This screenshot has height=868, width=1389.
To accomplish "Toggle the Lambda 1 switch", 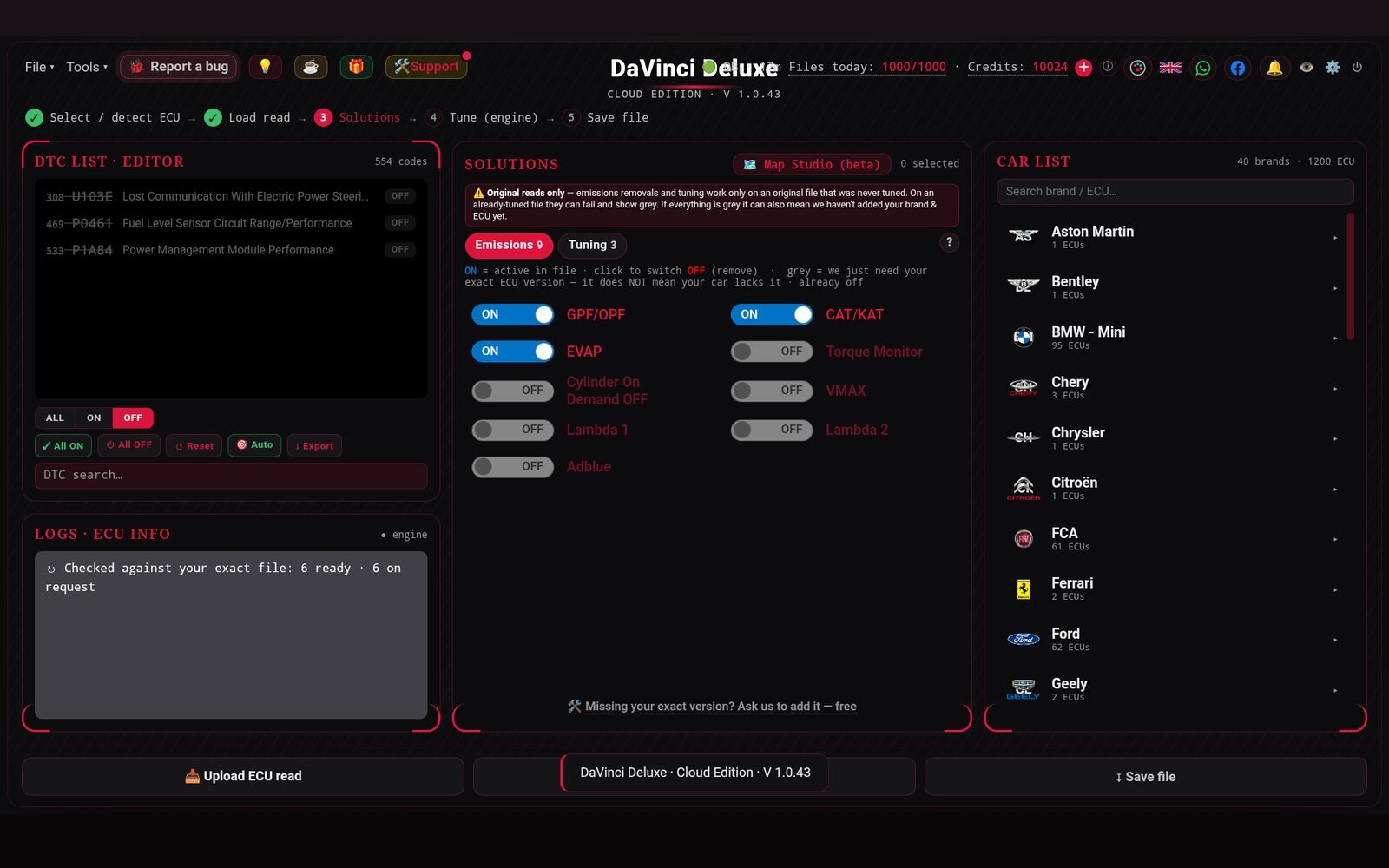I will (x=513, y=430).
